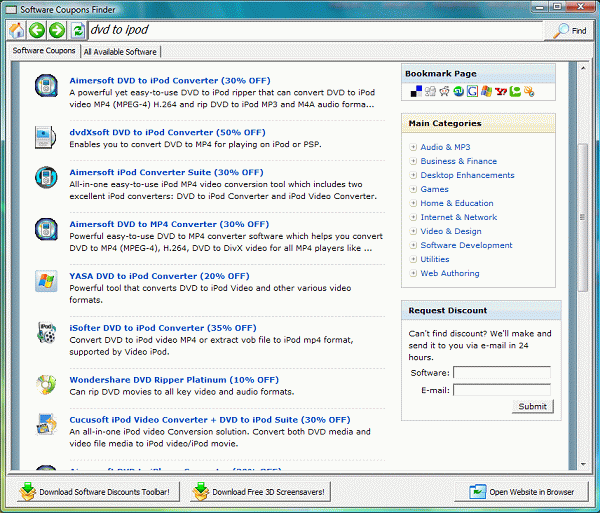Go to the Home page icon
This screenshot has width=600, height=513.
click(x=16, y=30)
